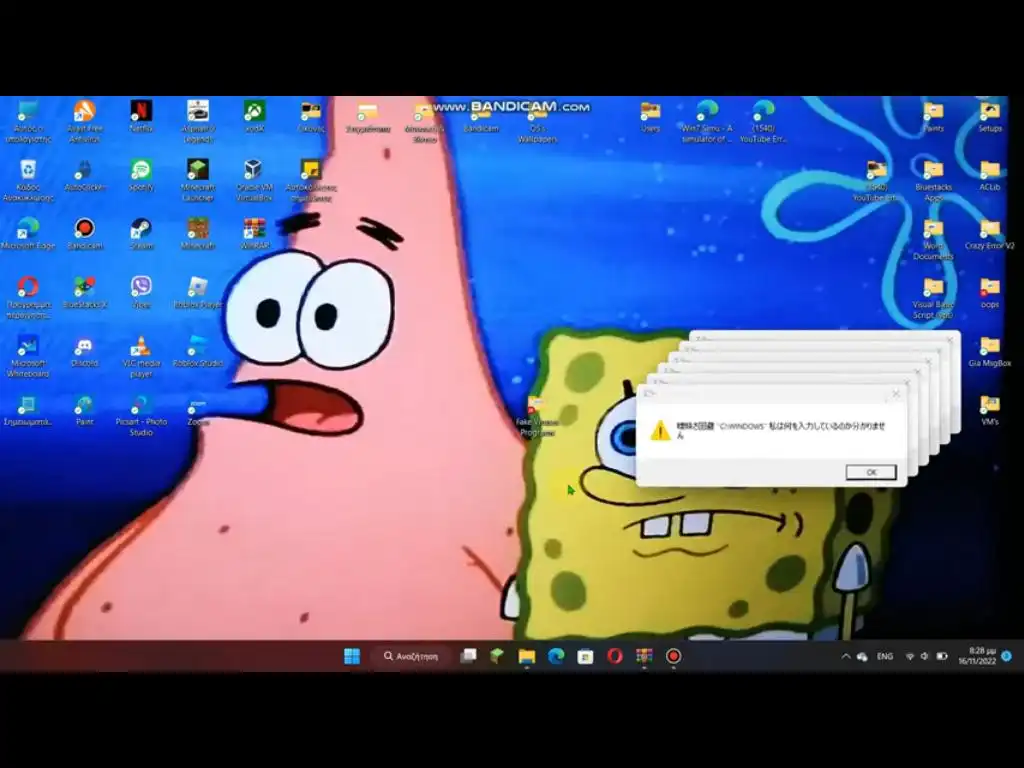
Task: Open Task View from the taskbar
Action: click(468, 656)
